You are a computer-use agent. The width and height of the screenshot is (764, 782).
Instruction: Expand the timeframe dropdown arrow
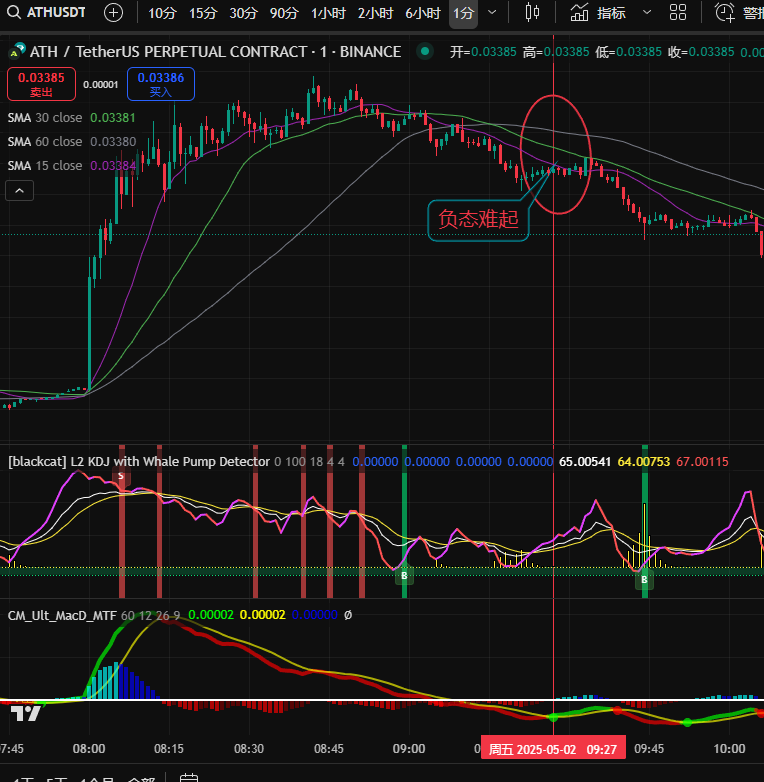[492, 12]
